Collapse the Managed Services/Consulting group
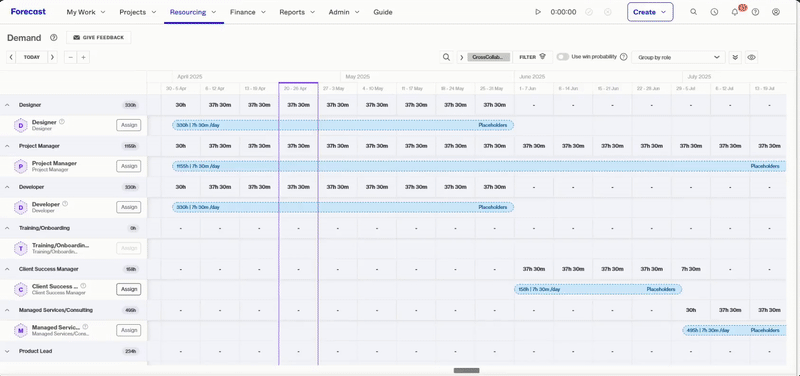This screenshot has height=376, width=800. click(7, 310)
